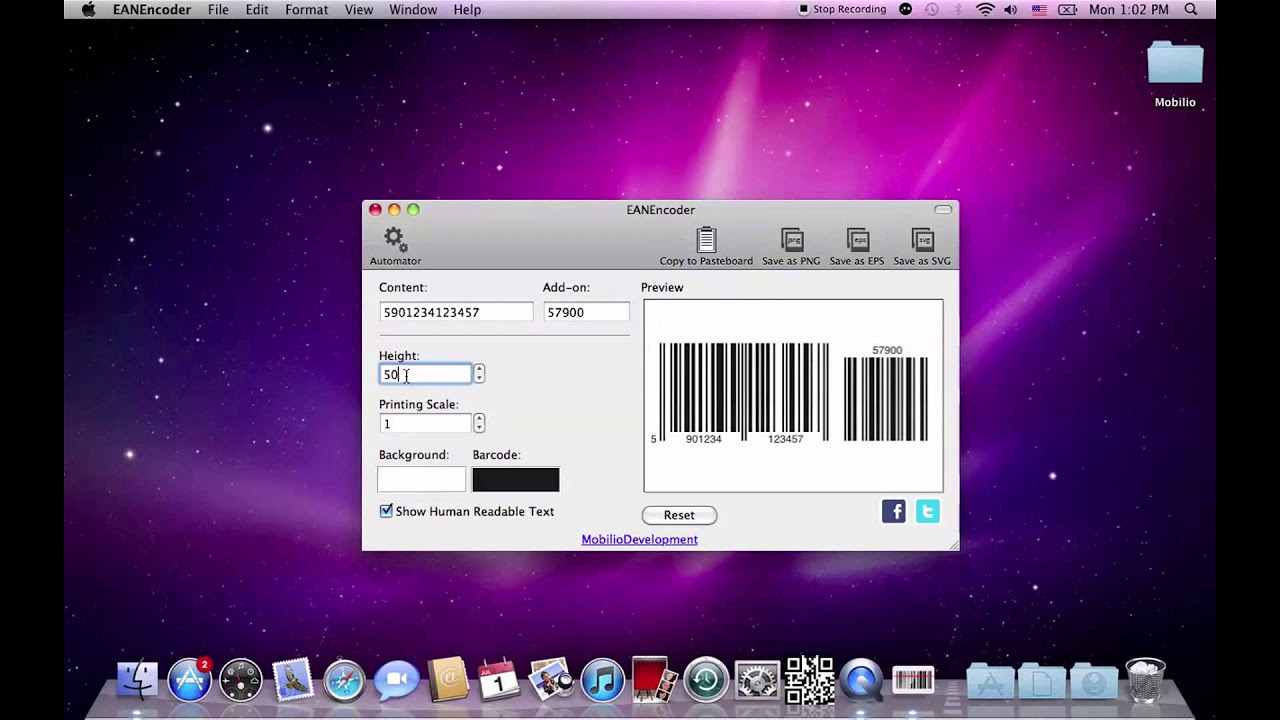Open the Help menu

[x=467, y=9]
